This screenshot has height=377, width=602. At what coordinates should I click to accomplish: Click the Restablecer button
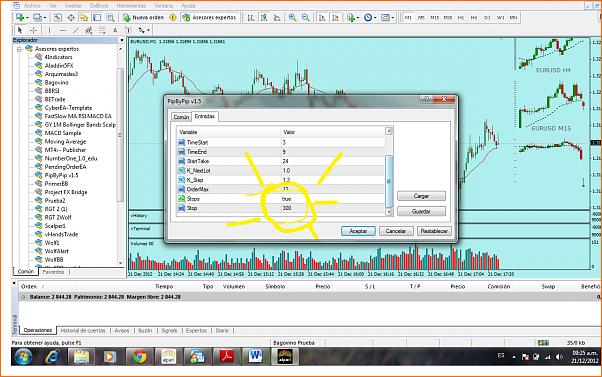pyautogui.click(x=434, y=231)
